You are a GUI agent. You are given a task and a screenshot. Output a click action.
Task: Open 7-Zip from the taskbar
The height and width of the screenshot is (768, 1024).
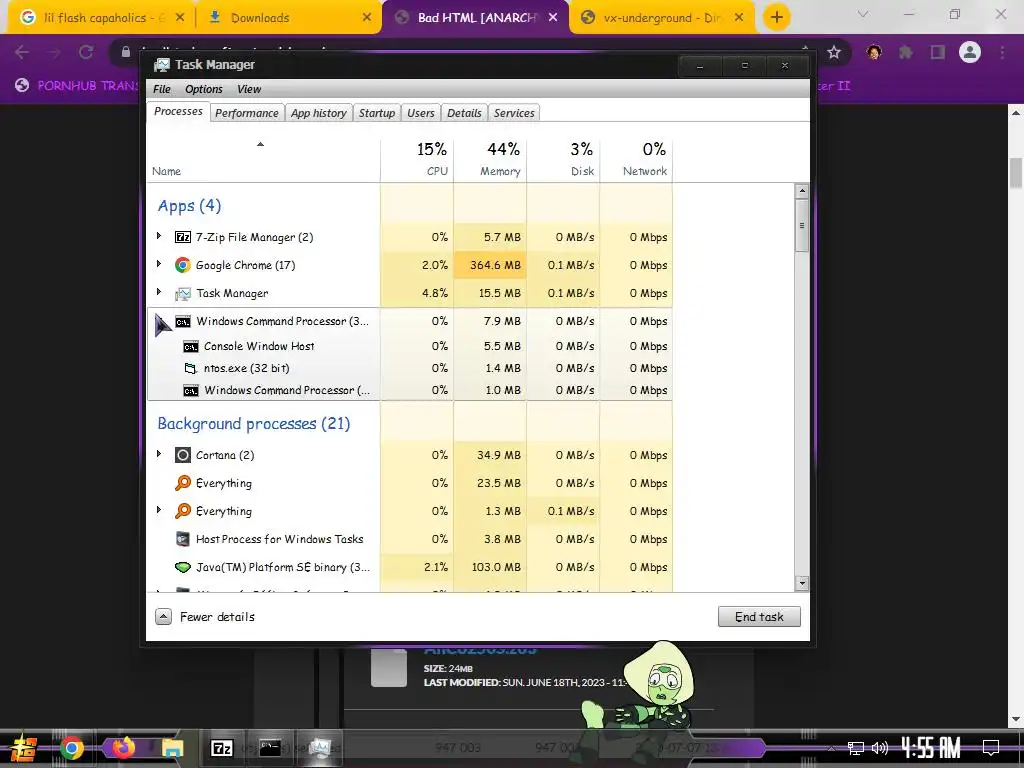(221, 748)
